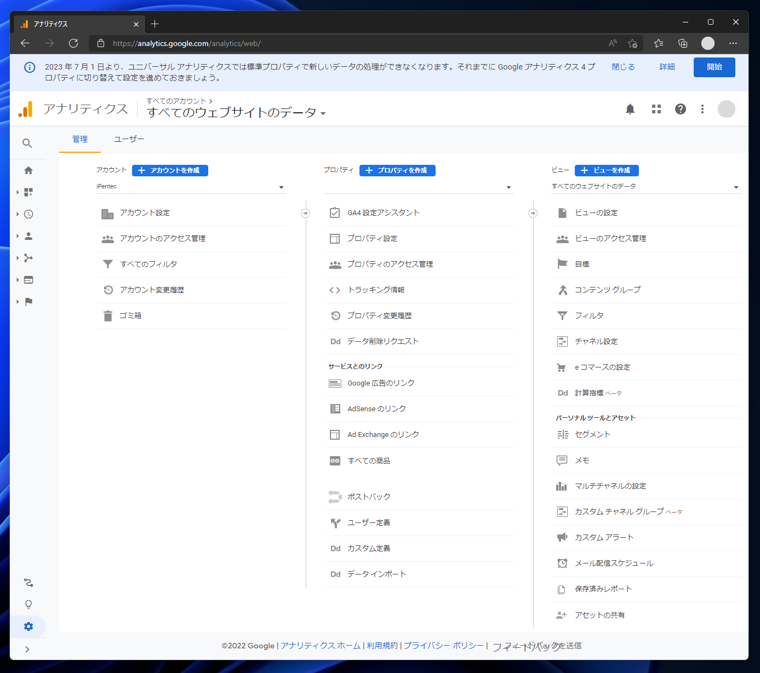Open browser read aloud icon
This screenshot has width=760, height=673.
tap(613, 43)
